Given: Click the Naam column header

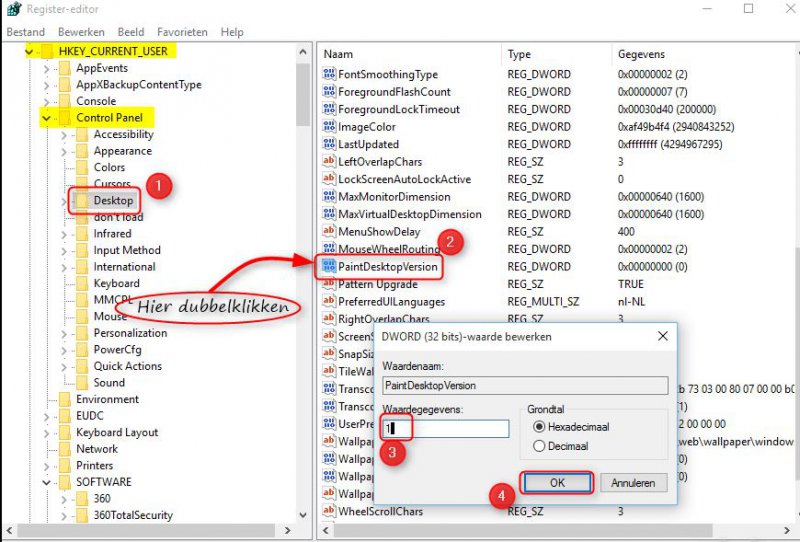Looking at the screenshot, I should (x=339, y=54).
